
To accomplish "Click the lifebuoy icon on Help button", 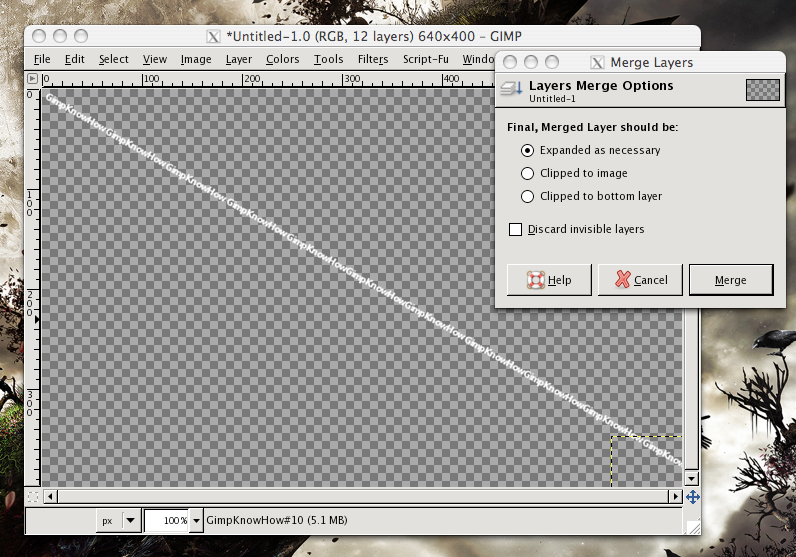I will coord(536,280).
